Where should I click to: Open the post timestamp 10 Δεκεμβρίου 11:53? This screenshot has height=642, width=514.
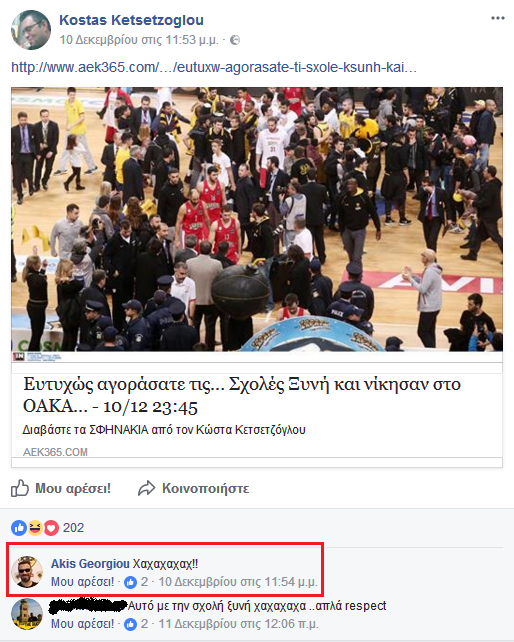(139, 40)
